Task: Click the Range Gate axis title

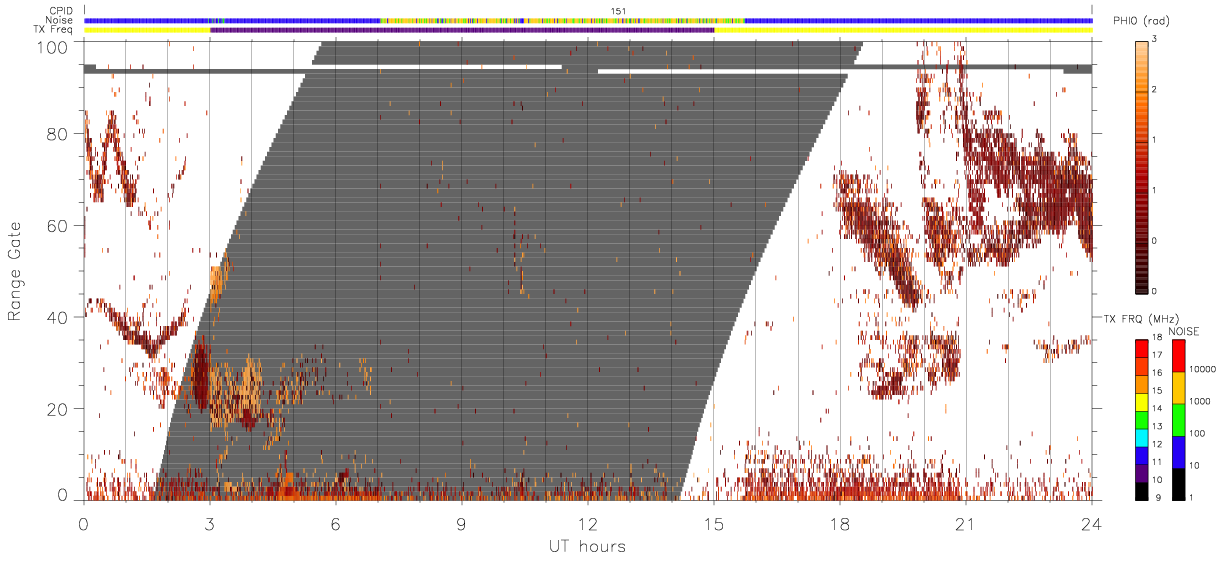Action: click(15, 270)
